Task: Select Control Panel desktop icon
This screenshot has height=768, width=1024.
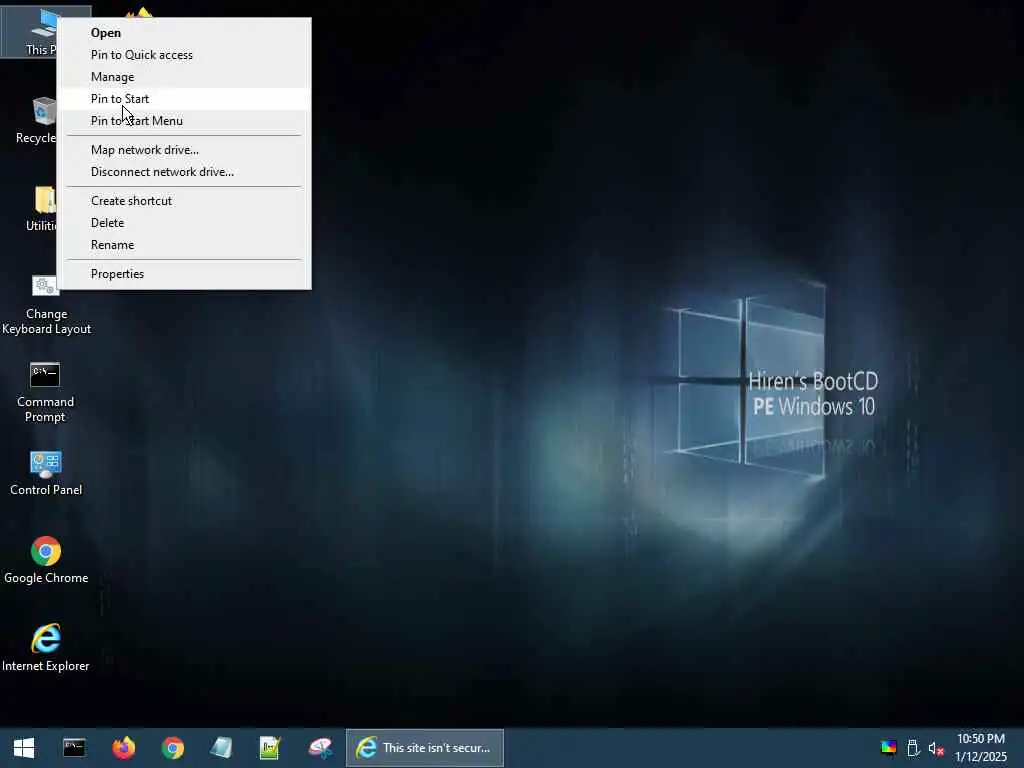Action: click(46, 473)
